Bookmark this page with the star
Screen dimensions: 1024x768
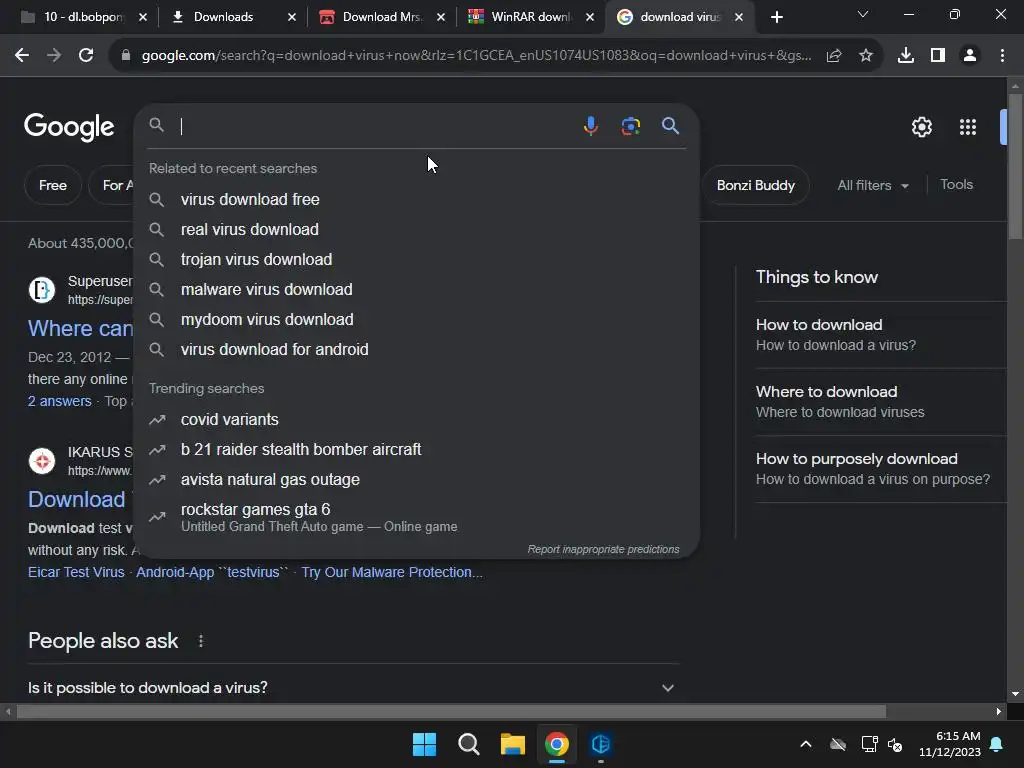[x=866, y=56]
